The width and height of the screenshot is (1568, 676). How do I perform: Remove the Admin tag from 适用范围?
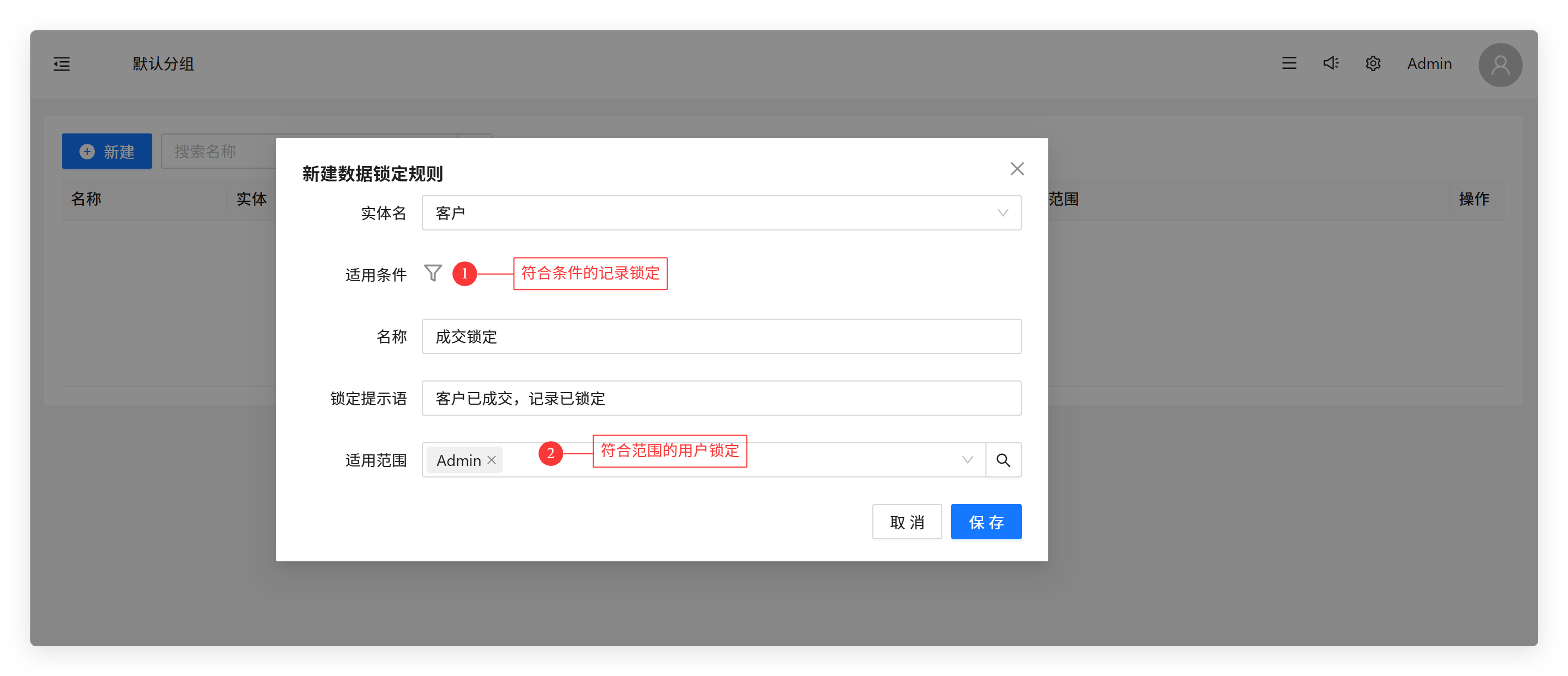[492, 460]
